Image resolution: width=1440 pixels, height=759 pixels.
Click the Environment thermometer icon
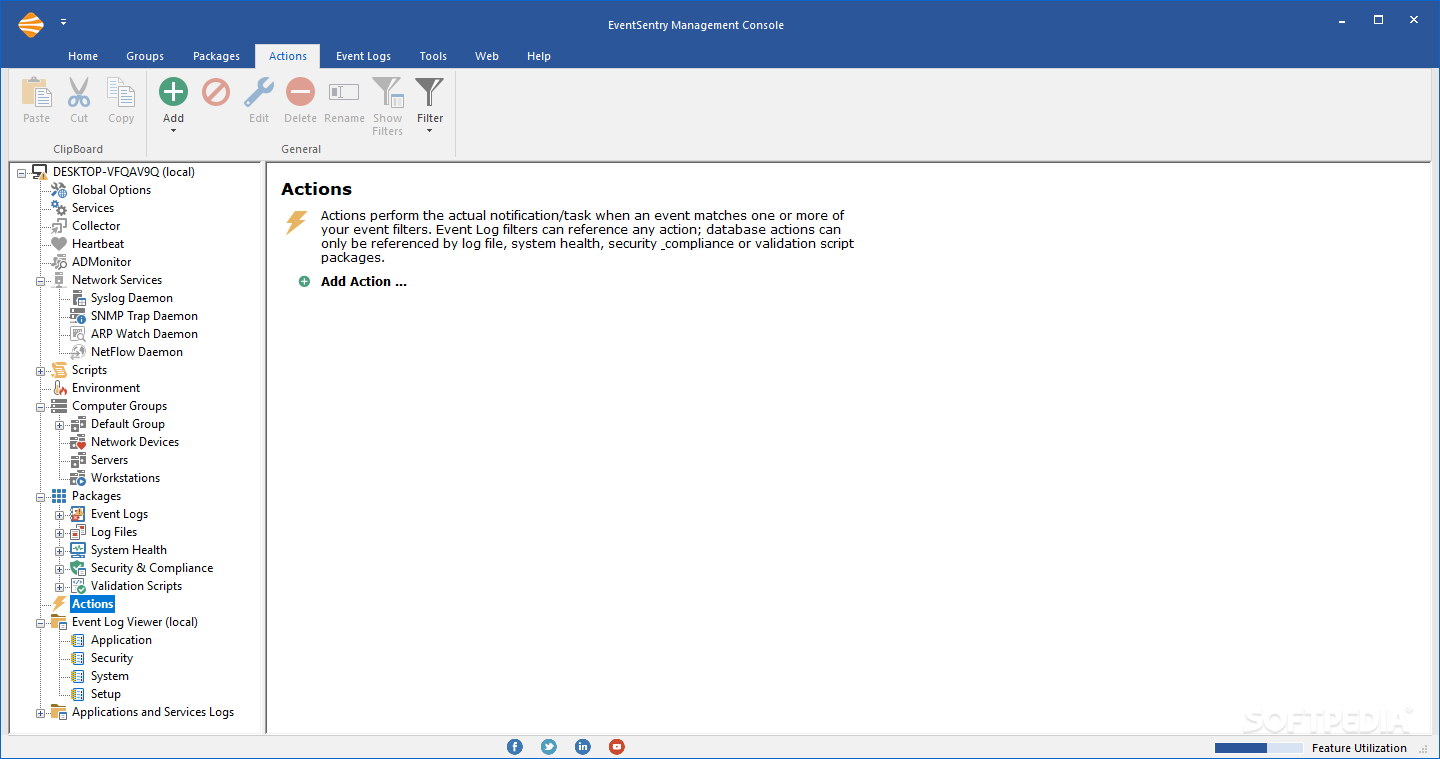[x=59, y=388]
